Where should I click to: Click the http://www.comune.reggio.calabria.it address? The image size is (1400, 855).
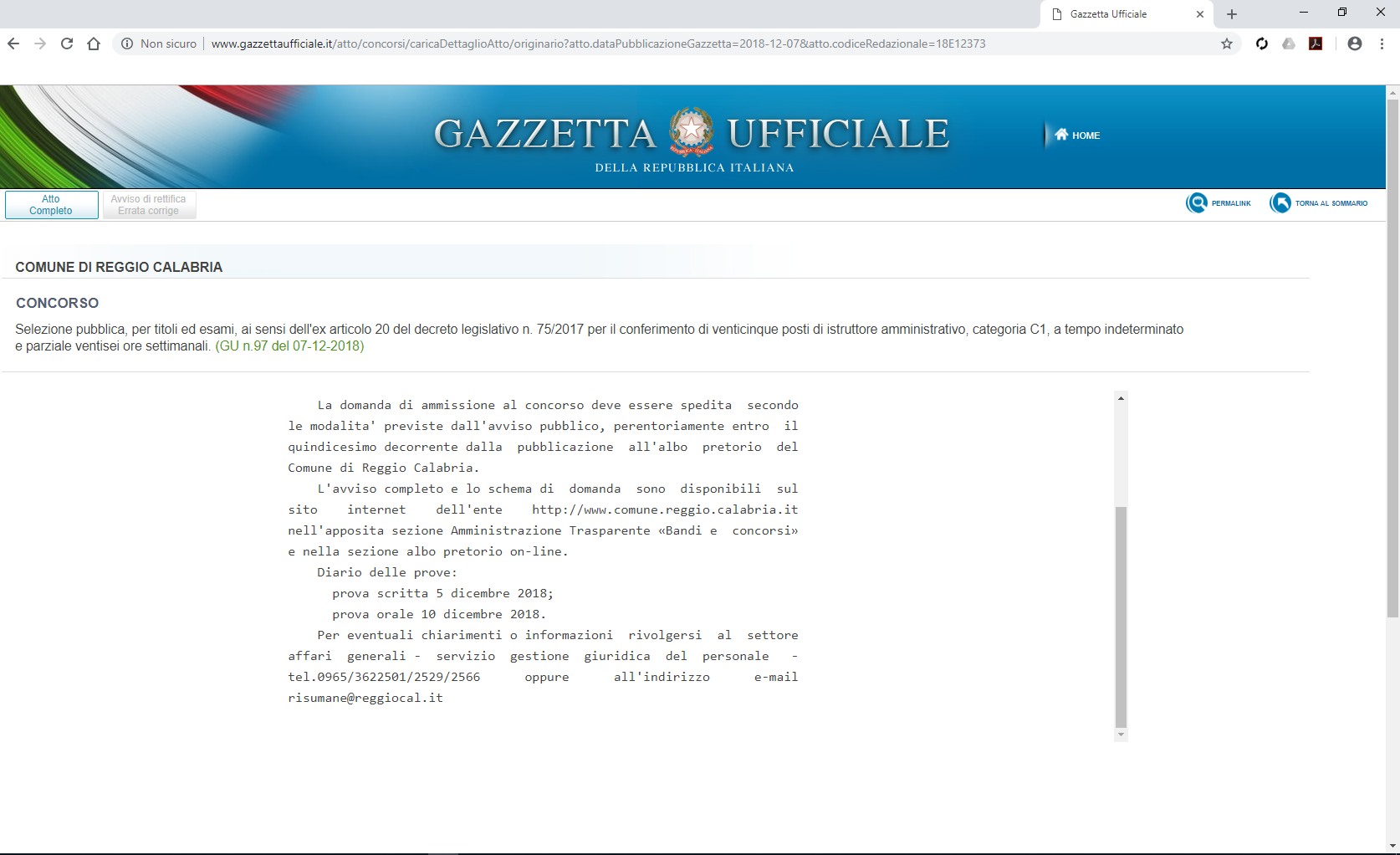[665, 509]
